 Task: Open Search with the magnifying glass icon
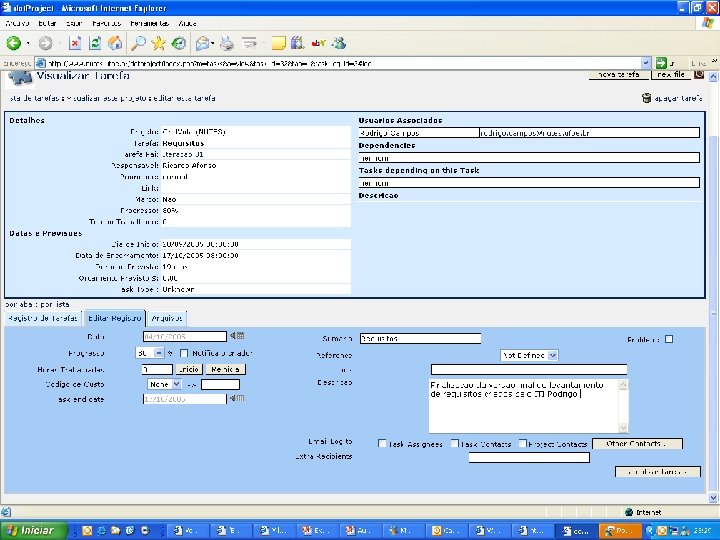point(138,43)
